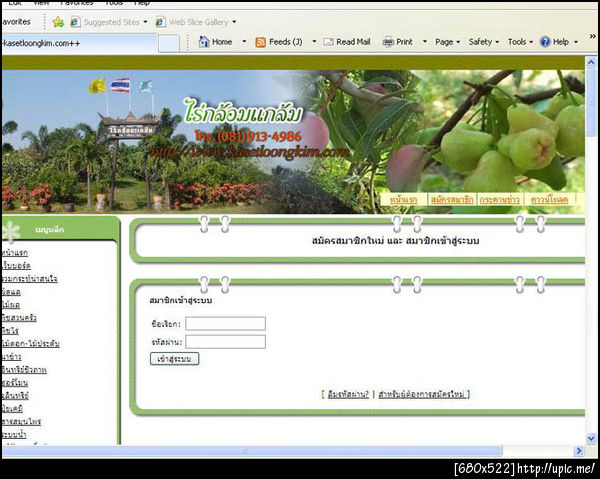600x479 pixels.
Task: Click the vertical scrollbar up arrow
Action: point(591,62)
